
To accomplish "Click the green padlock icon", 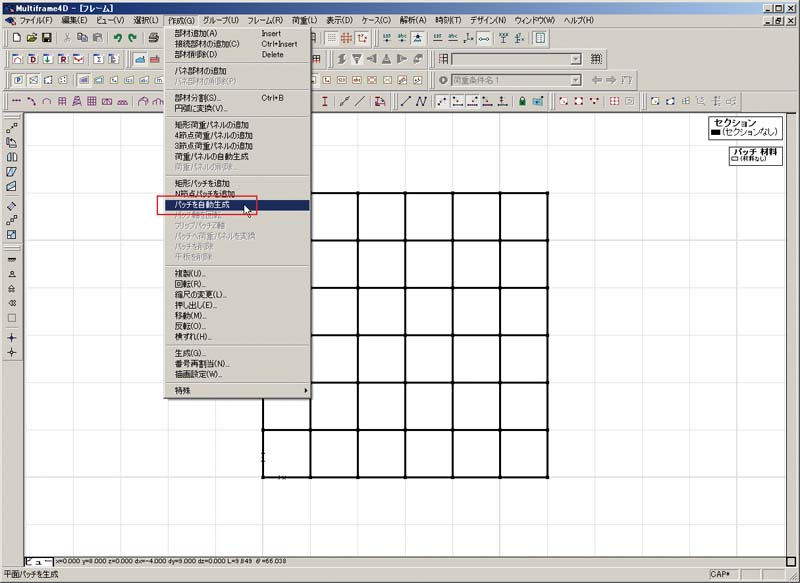I will point(522,102).
